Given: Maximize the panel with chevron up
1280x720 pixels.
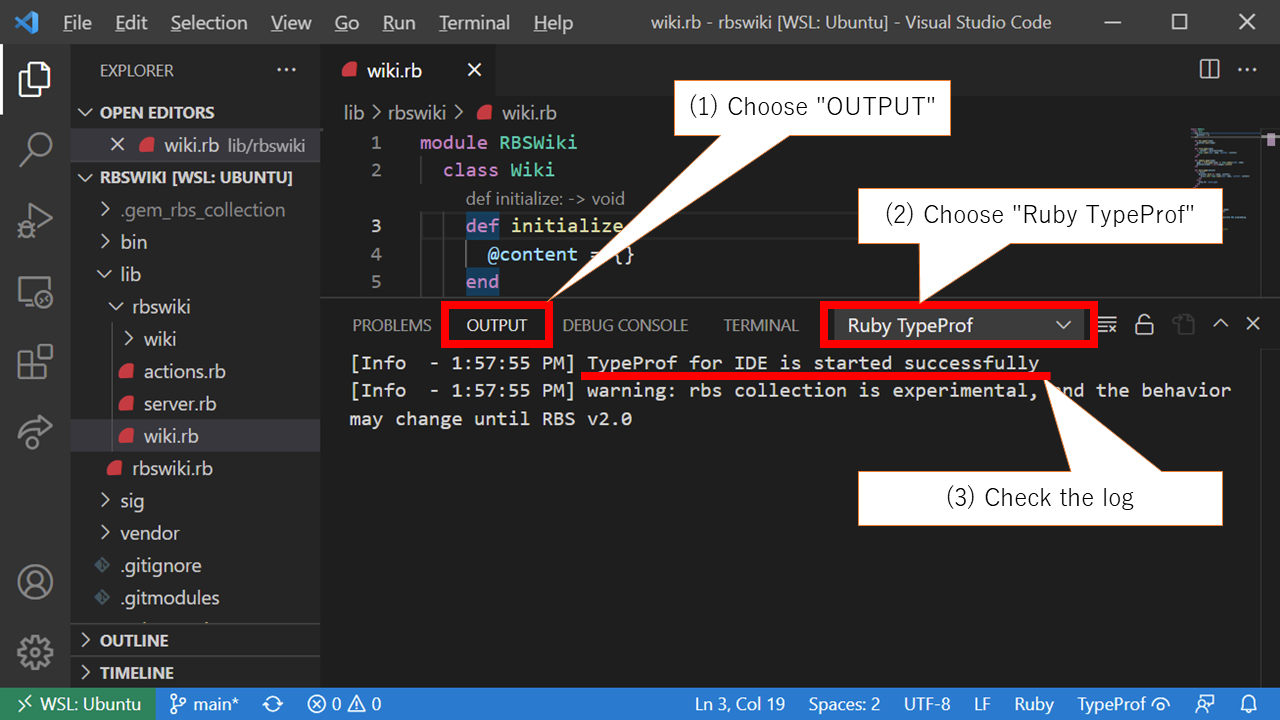Looking at the screenshot, I should click(1220, 324).
